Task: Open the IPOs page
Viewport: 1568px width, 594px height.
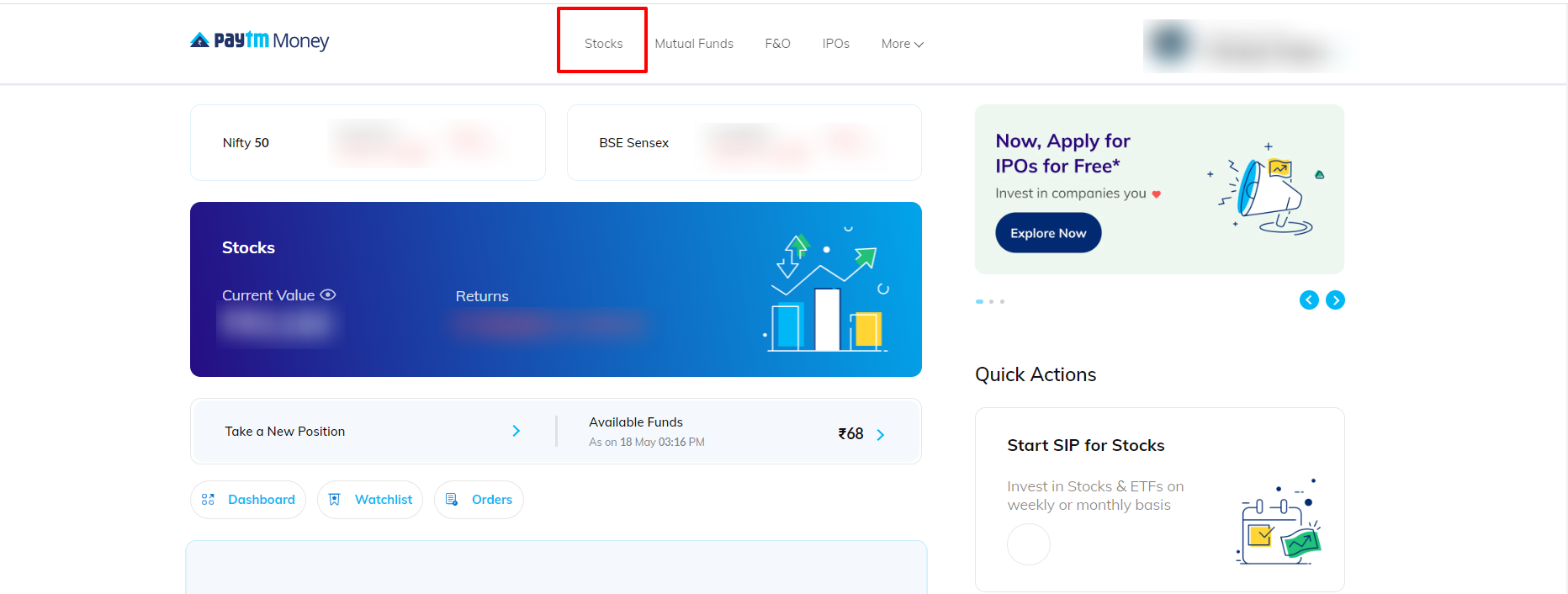Action: pos(835,44)
